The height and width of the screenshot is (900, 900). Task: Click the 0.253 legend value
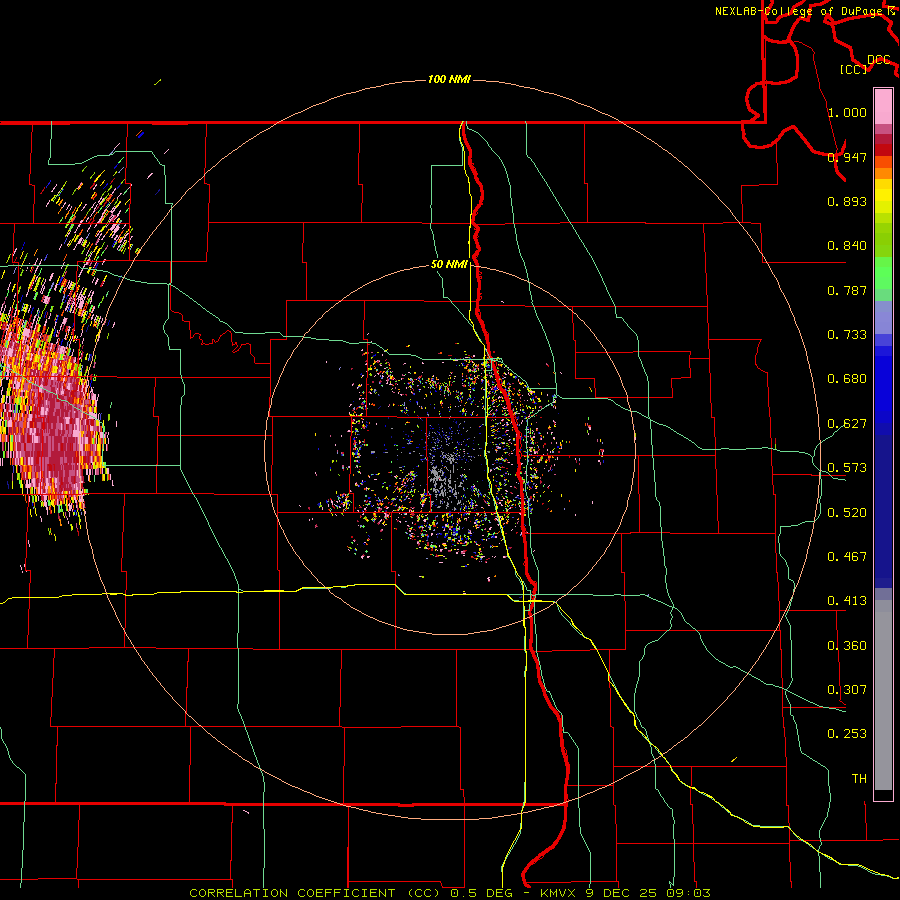pyautogui.click(x=847, y=734)
